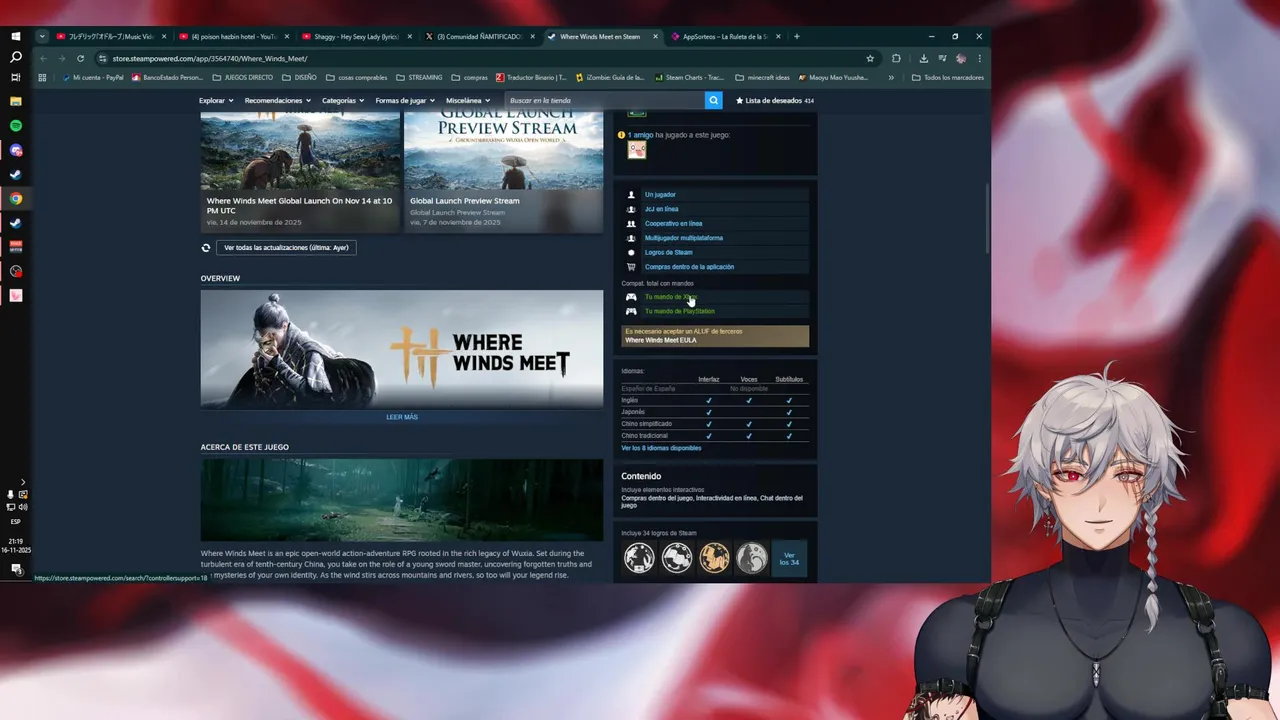Open the DISEÑO bookmark folder

click(x=299, y=77)
